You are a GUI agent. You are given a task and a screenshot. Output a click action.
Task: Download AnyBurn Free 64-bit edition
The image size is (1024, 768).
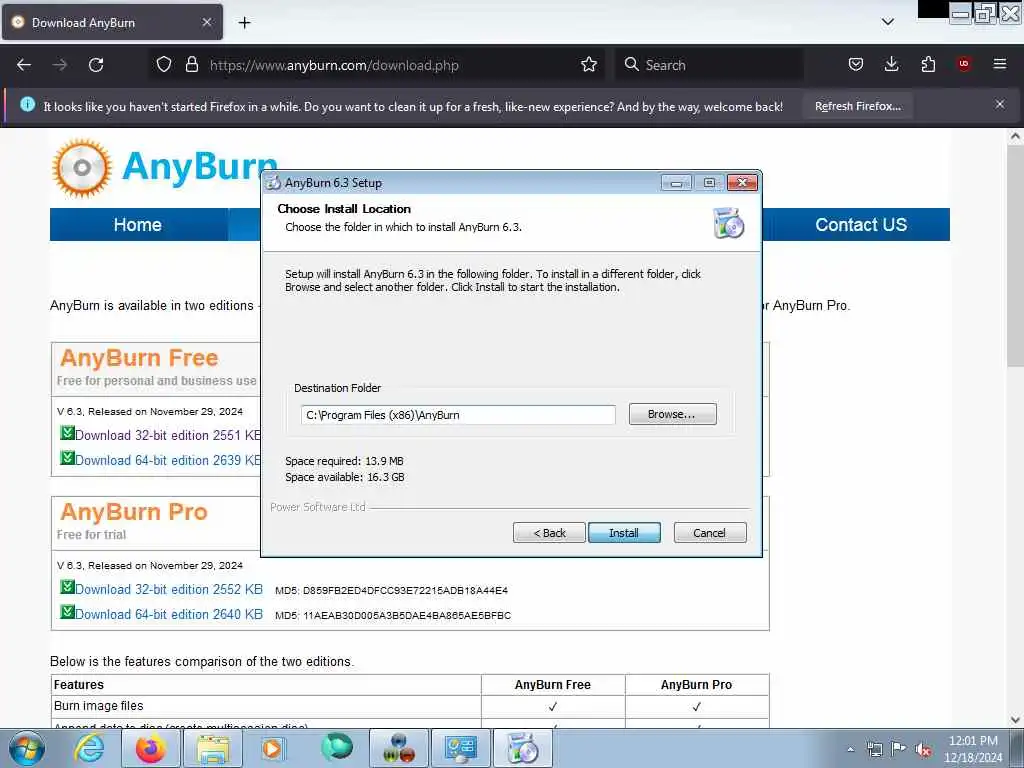pyautogui.click(x=168, y=460)
